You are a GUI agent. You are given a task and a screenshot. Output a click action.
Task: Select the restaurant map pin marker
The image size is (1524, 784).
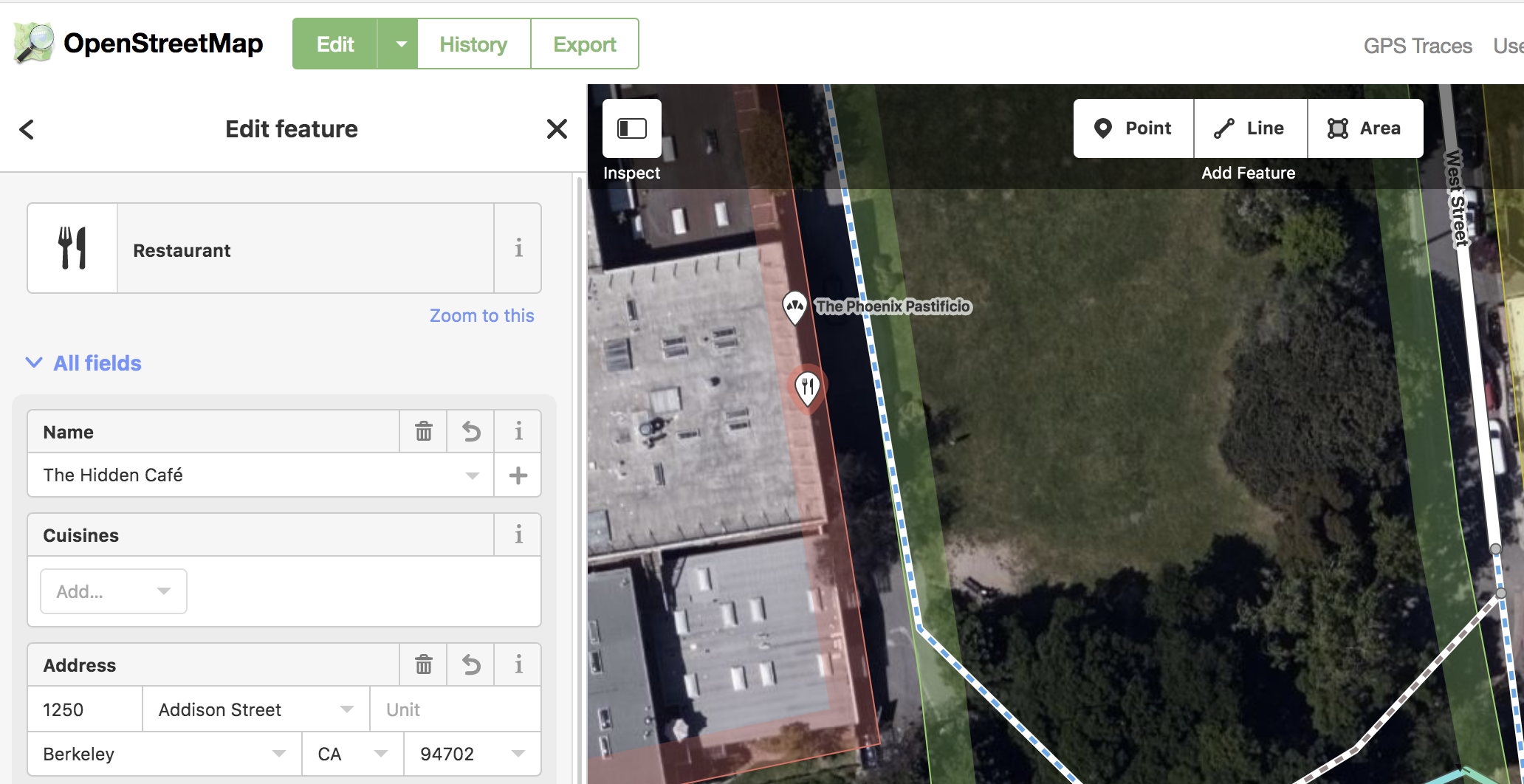[x=808, y=387]
